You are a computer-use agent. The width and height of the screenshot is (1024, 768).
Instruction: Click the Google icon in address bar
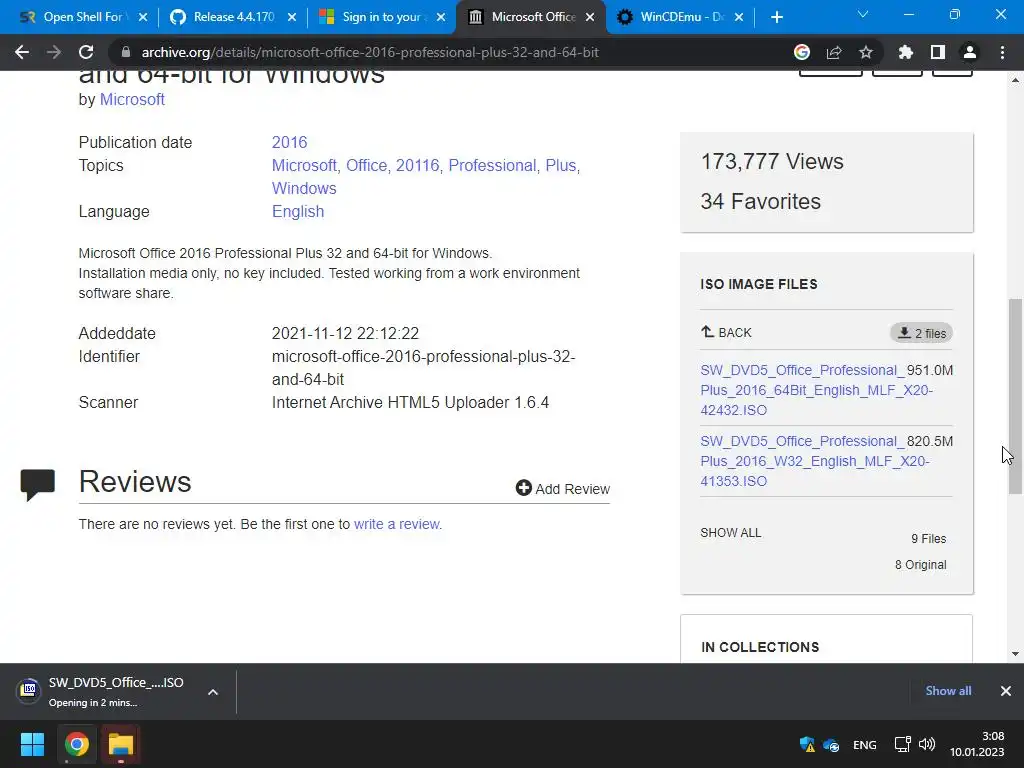point(802,52)
